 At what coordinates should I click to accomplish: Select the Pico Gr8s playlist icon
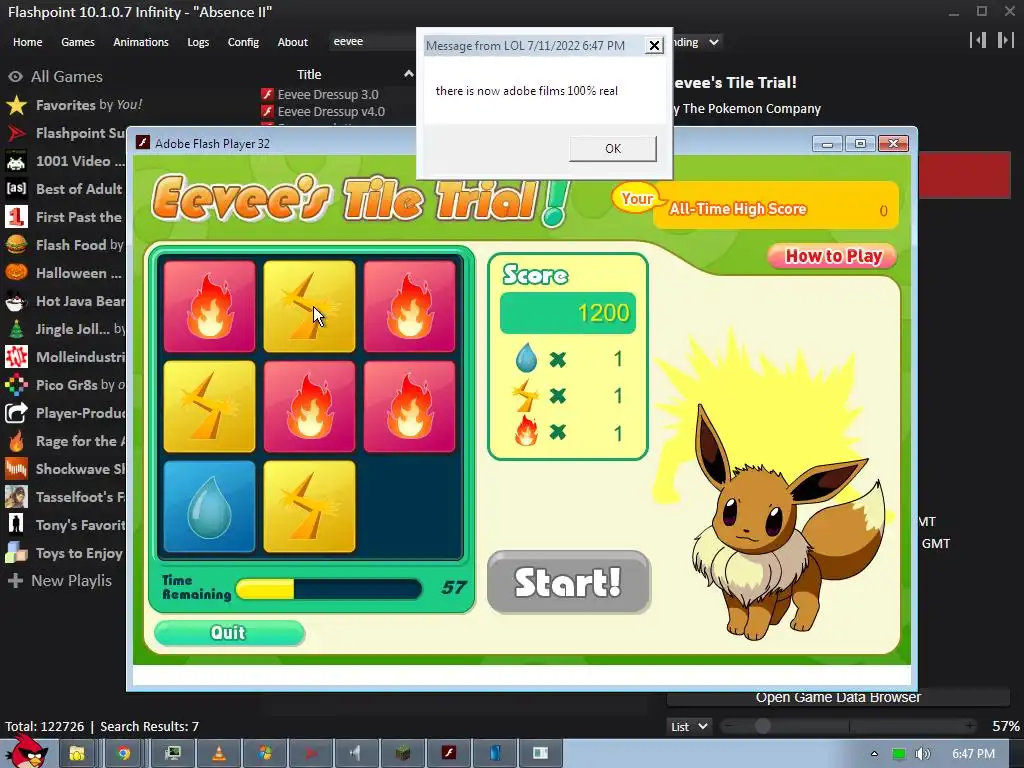16,385
